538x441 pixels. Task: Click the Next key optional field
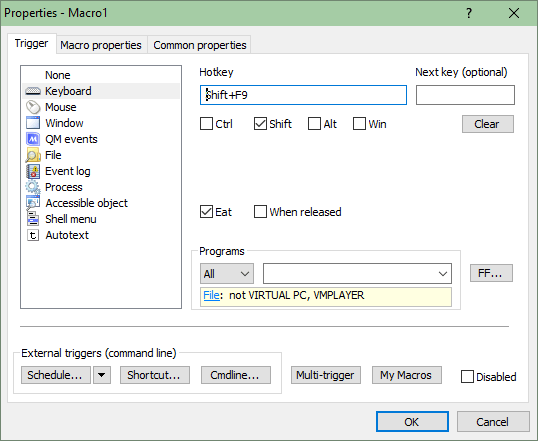point(465,95)
